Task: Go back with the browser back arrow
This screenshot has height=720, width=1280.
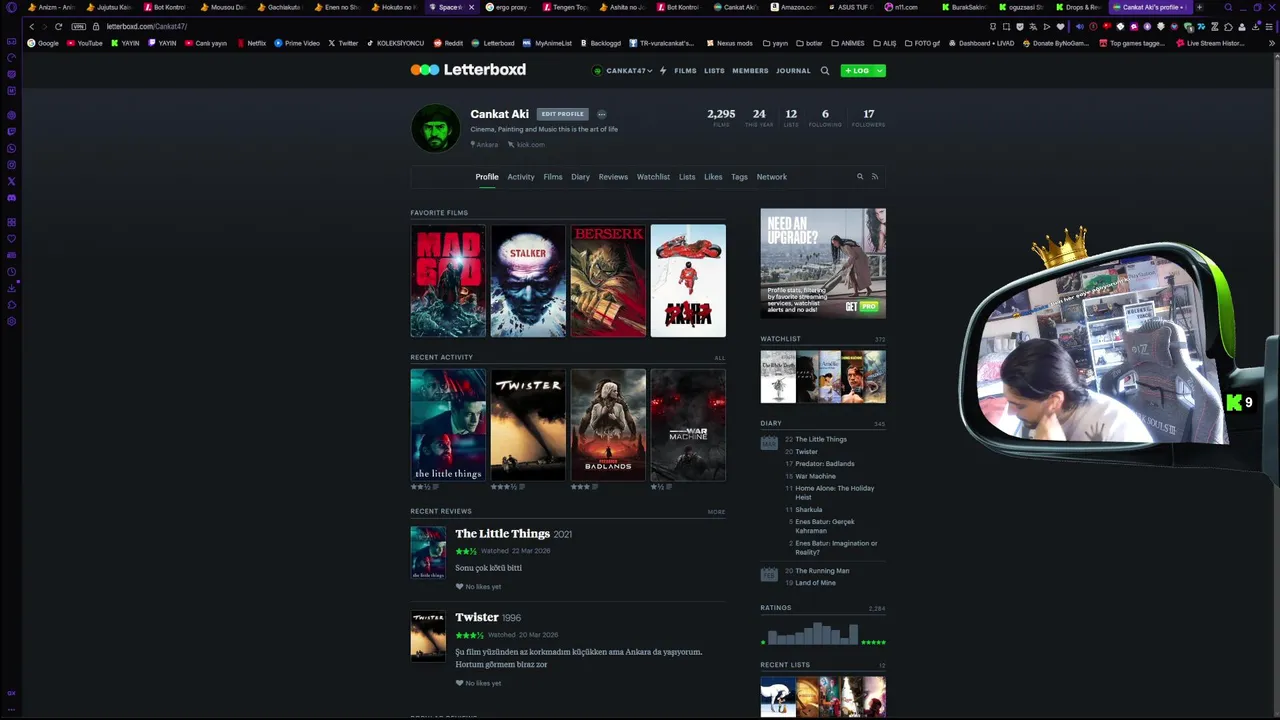Action: tap(31, 26)
